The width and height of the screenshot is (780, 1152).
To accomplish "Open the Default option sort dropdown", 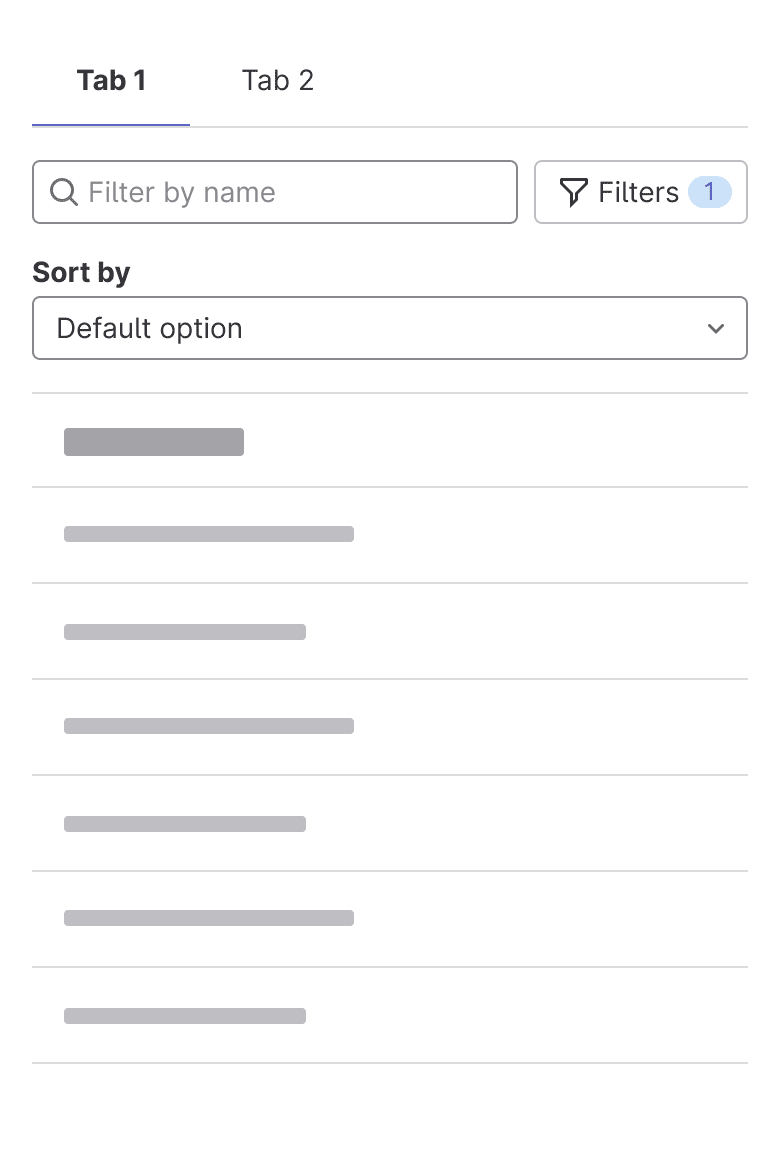I will tap(390, 328).
